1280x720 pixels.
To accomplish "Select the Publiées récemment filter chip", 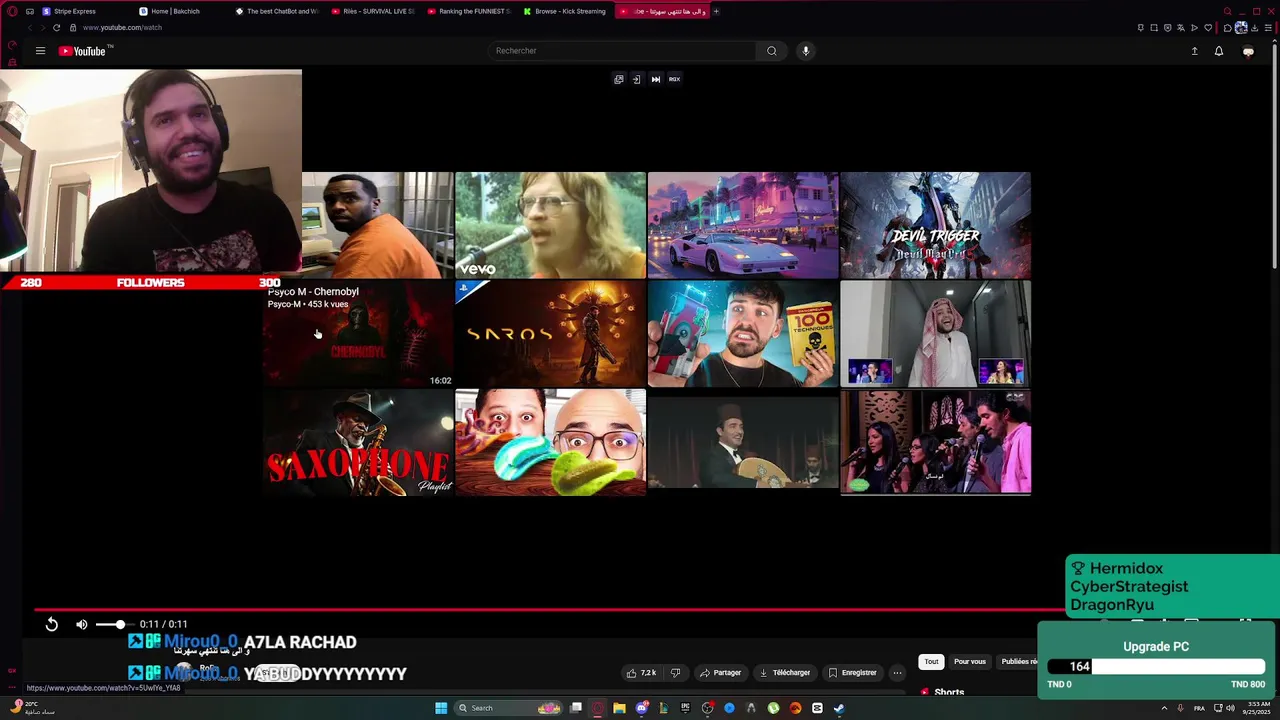I will click(1019, 662).
